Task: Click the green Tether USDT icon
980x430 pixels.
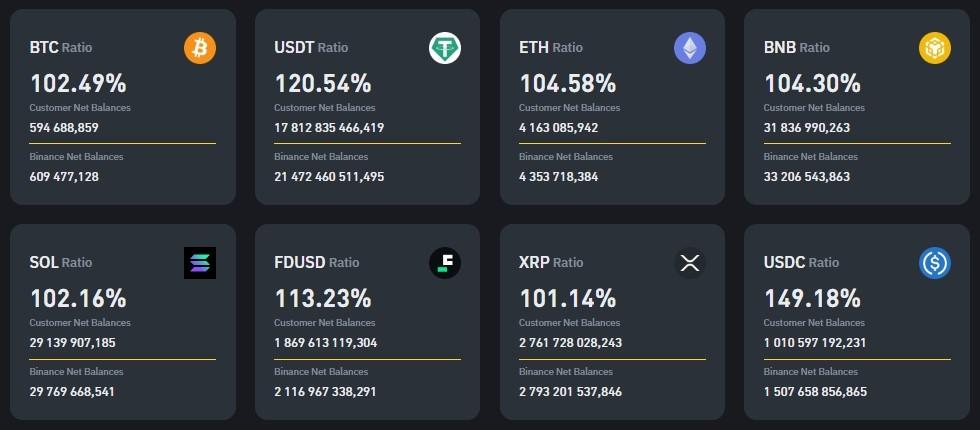Action: tap(445, 47)
